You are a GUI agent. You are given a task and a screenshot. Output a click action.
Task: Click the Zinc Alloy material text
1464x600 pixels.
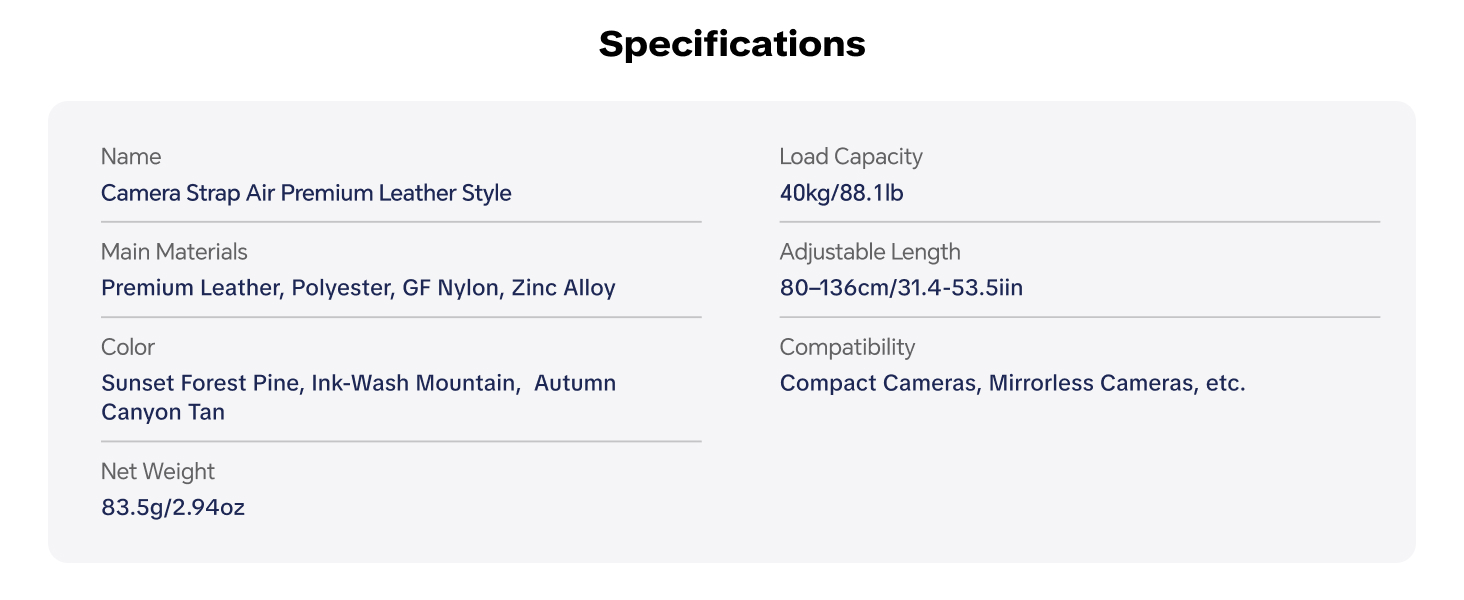[x=564, y=288]
